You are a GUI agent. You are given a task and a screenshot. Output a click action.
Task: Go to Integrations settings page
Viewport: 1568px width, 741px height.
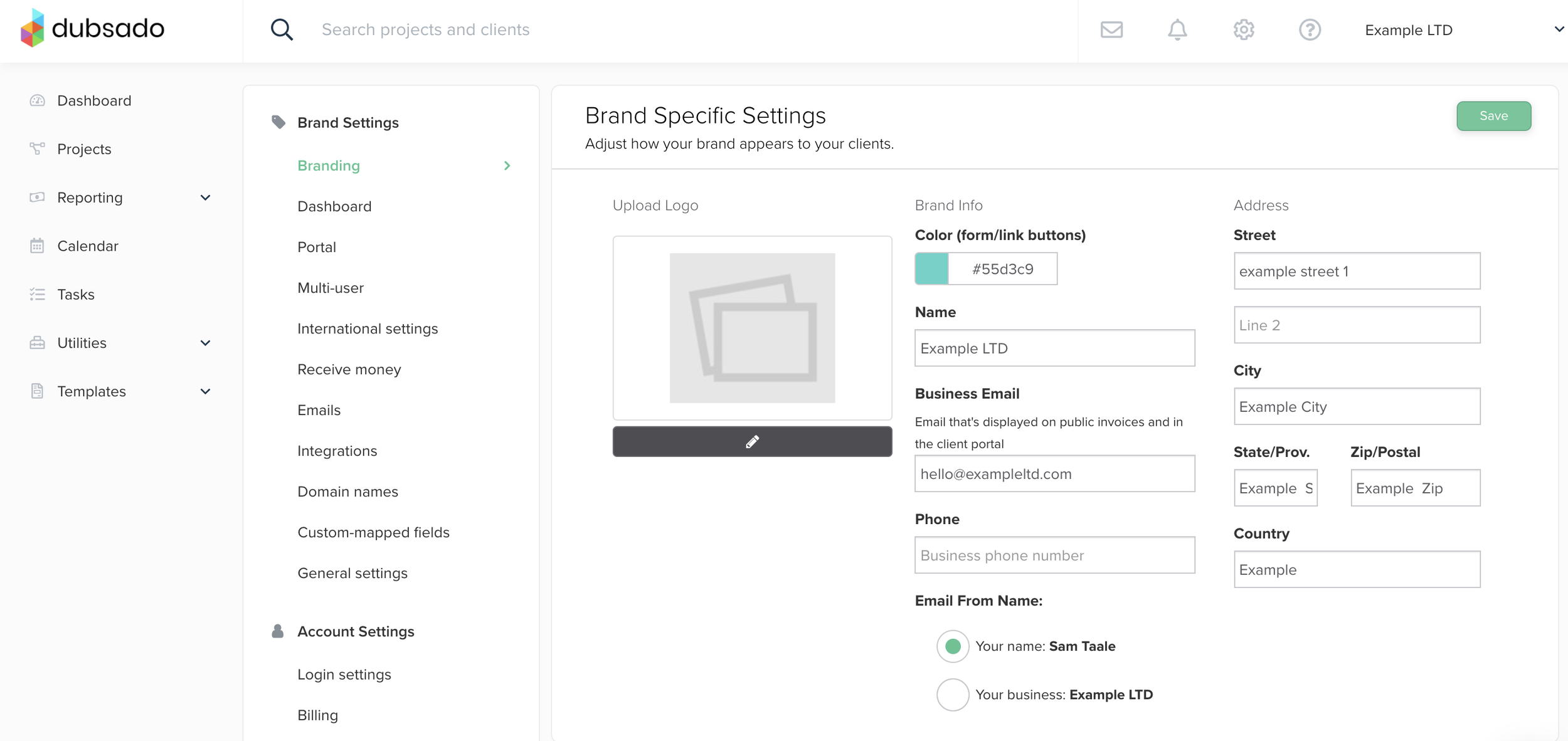coord(337,451)
